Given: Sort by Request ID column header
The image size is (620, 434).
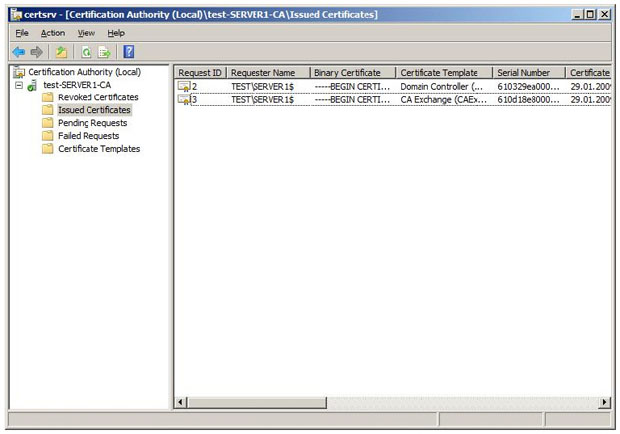Looking at the screenshot, I should 200,73.
